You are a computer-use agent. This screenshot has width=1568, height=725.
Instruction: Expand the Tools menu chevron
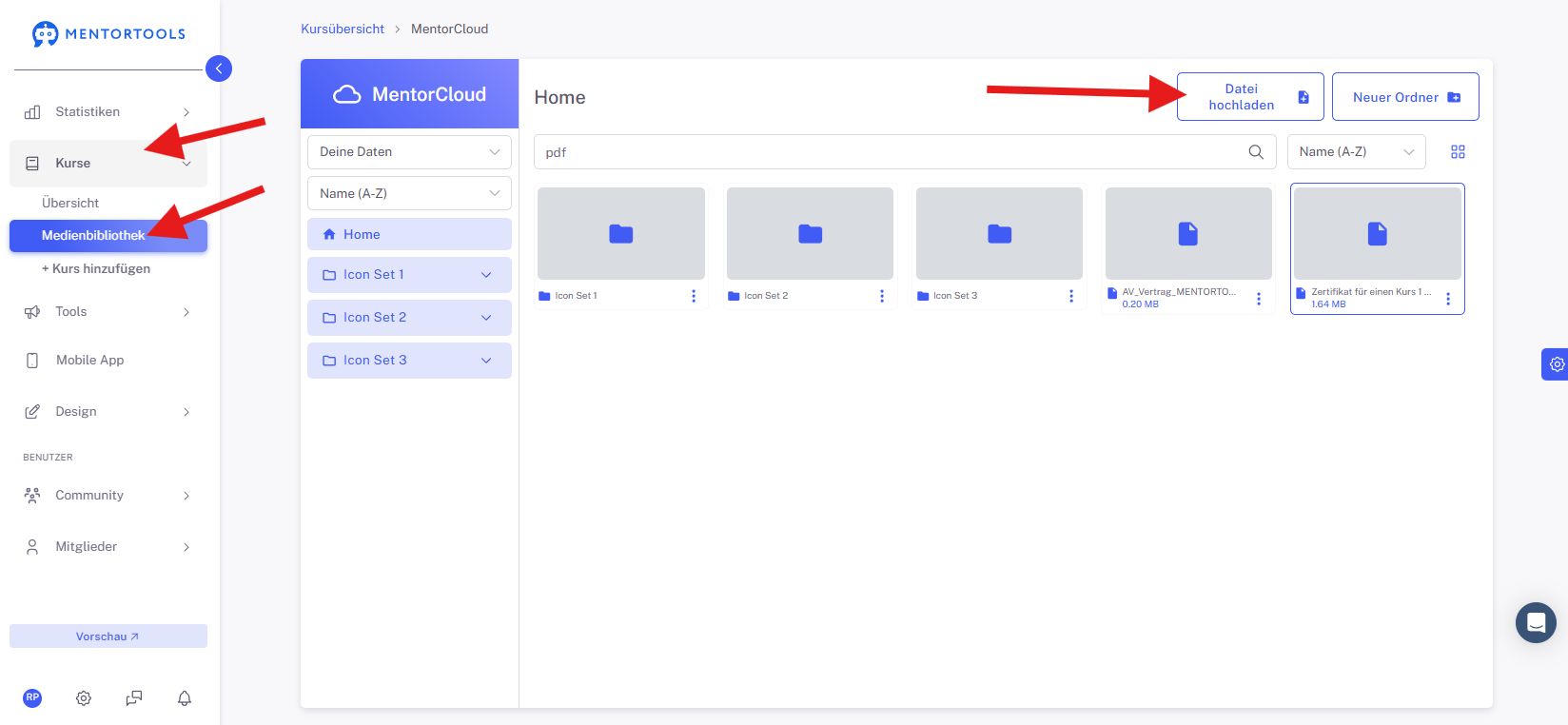[x=186, y=312]
